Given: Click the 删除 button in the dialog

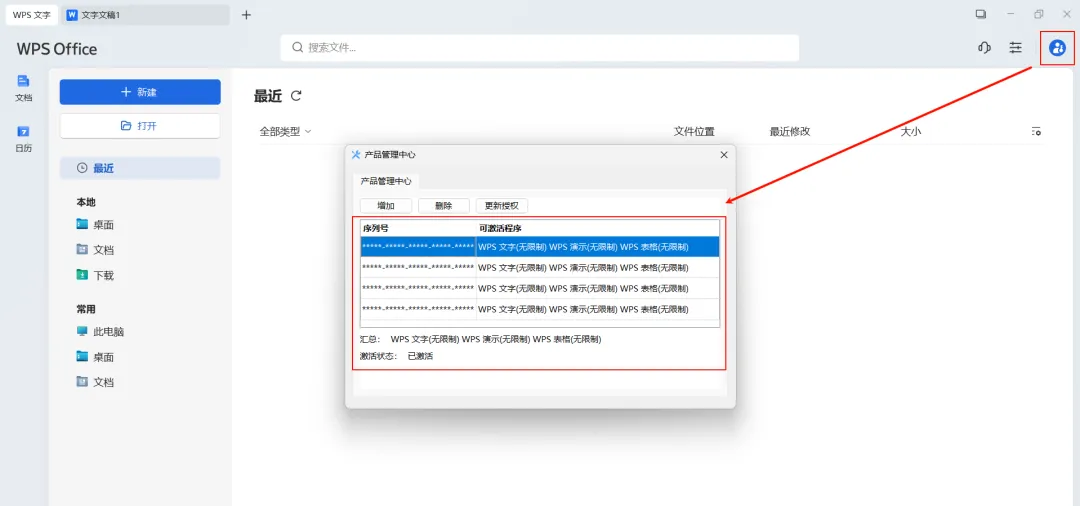Looking at the screenshot, I should [444, 206].
